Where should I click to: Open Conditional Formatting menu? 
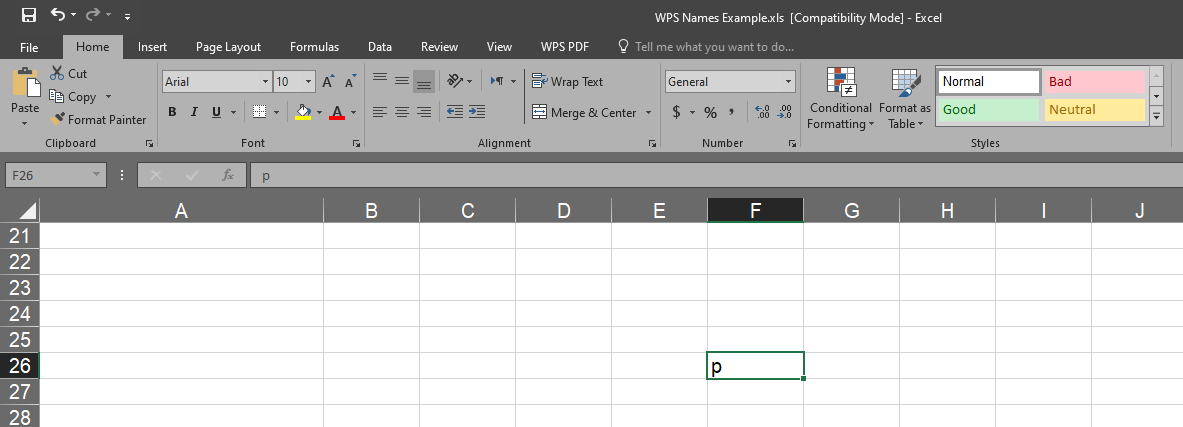pyautogui.click(x=840, y=100)
